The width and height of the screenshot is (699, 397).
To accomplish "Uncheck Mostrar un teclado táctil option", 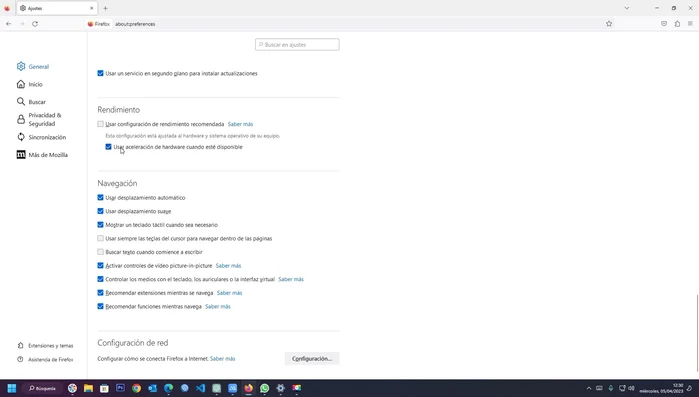I will click(100, 225).
